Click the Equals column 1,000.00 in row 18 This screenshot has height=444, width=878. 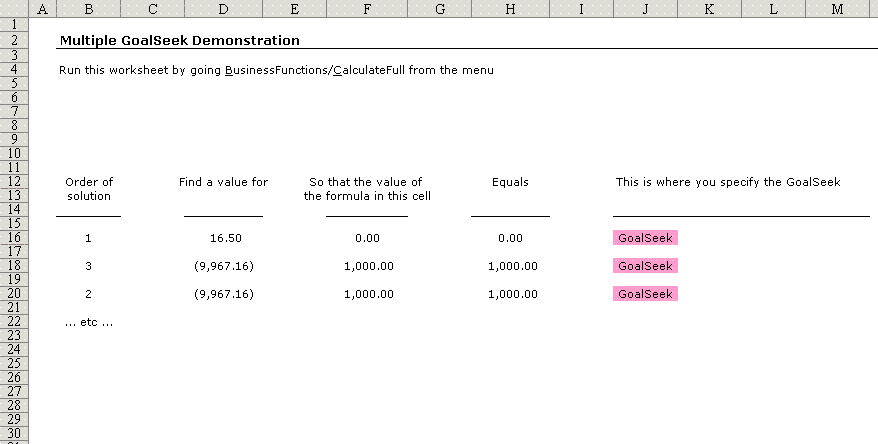(512, 266)
